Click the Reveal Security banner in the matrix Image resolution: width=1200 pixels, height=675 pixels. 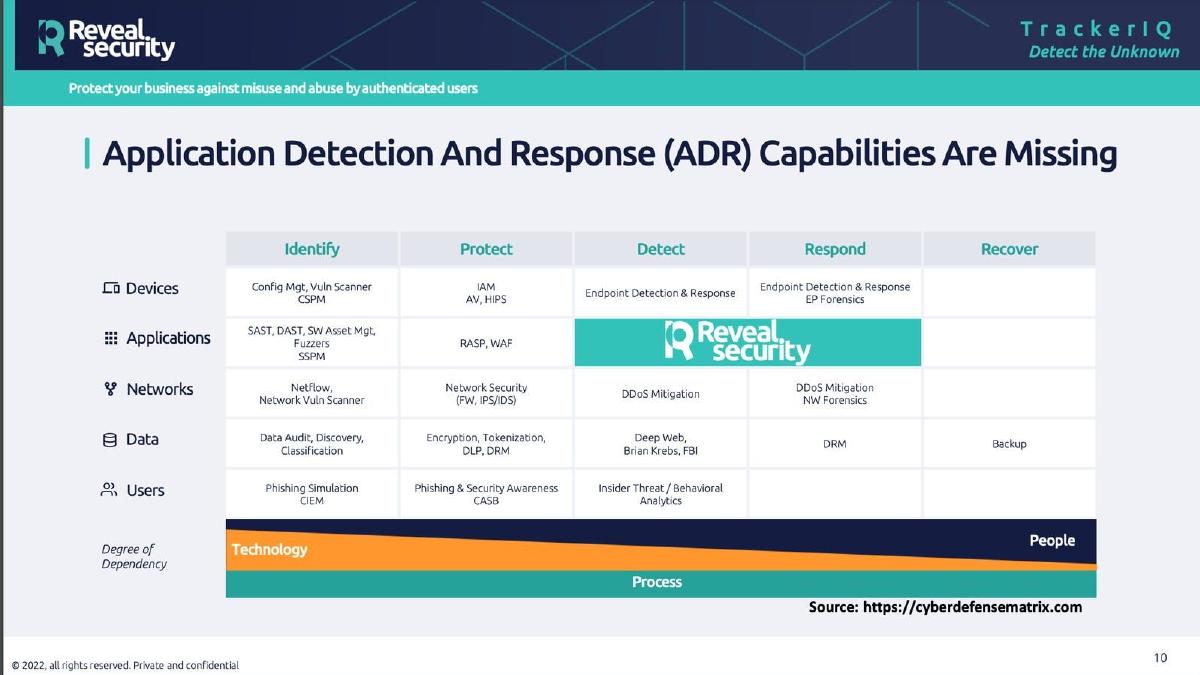pyautogui.click(x=747, y=342)
